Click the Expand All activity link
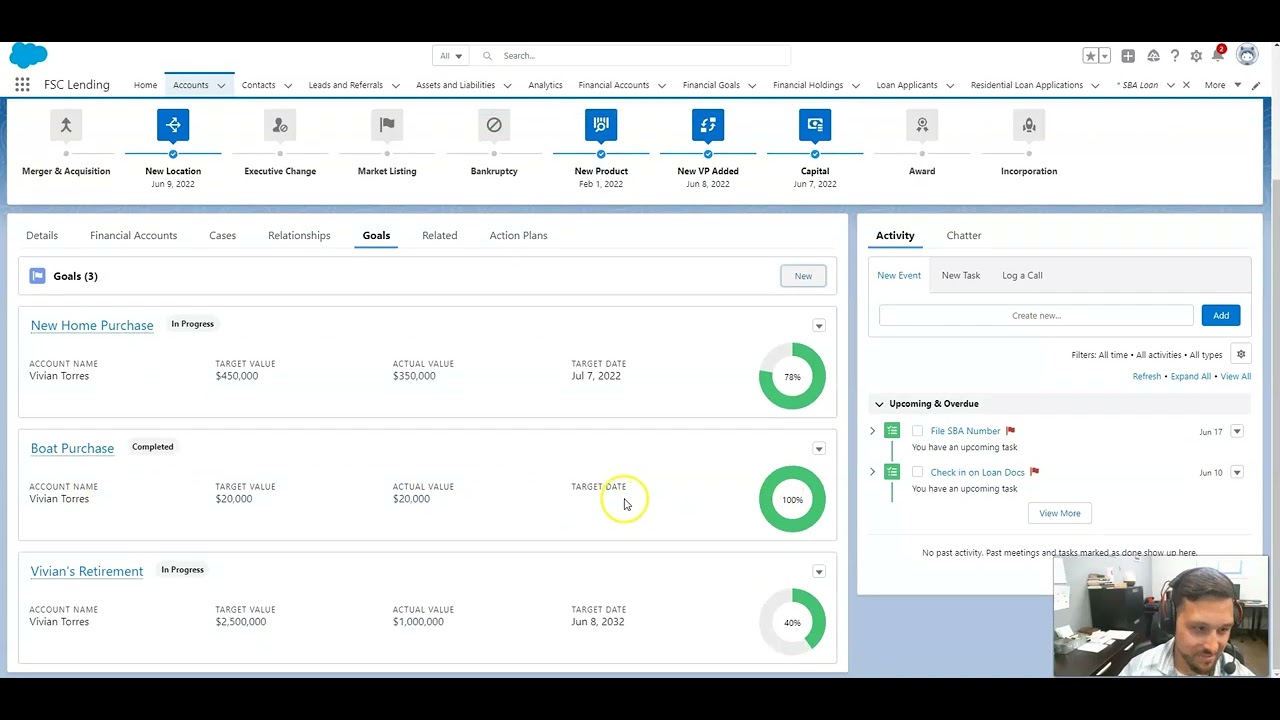 tap(1191, 376)
